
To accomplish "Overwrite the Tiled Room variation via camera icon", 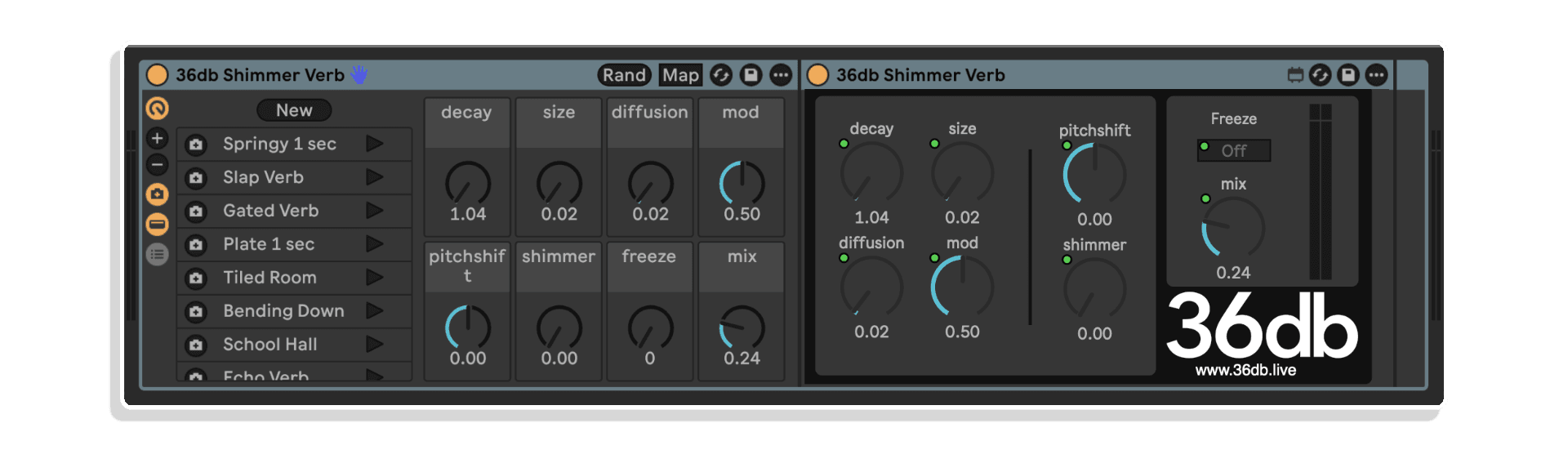I will pos(196,278).
